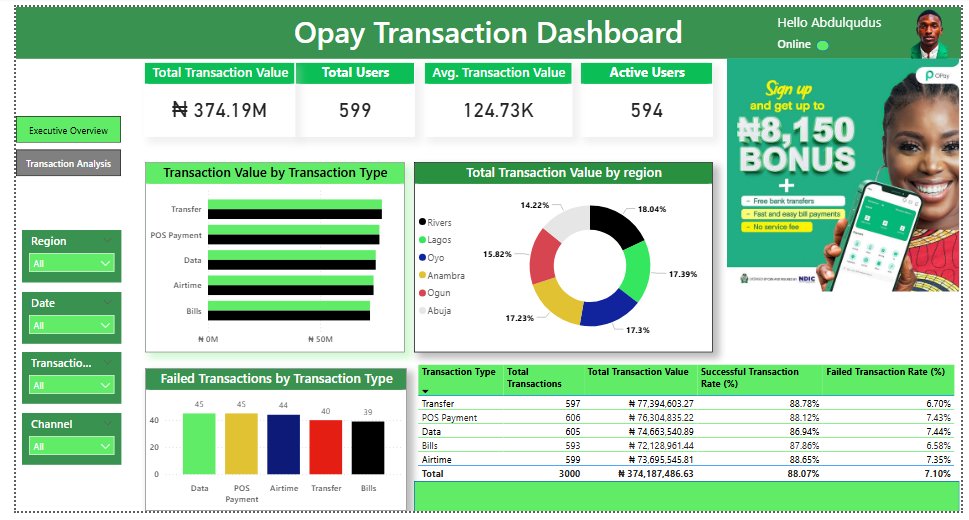Select the Total Users card
This screenshot has width=969, height=520.
click(x=355, y=100)
